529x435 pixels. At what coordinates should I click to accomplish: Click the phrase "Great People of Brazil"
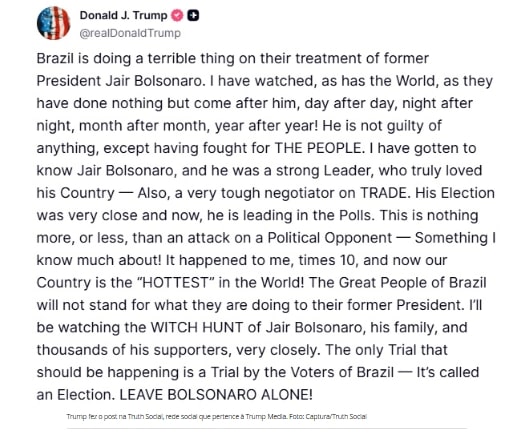click(x=412, y=282)
